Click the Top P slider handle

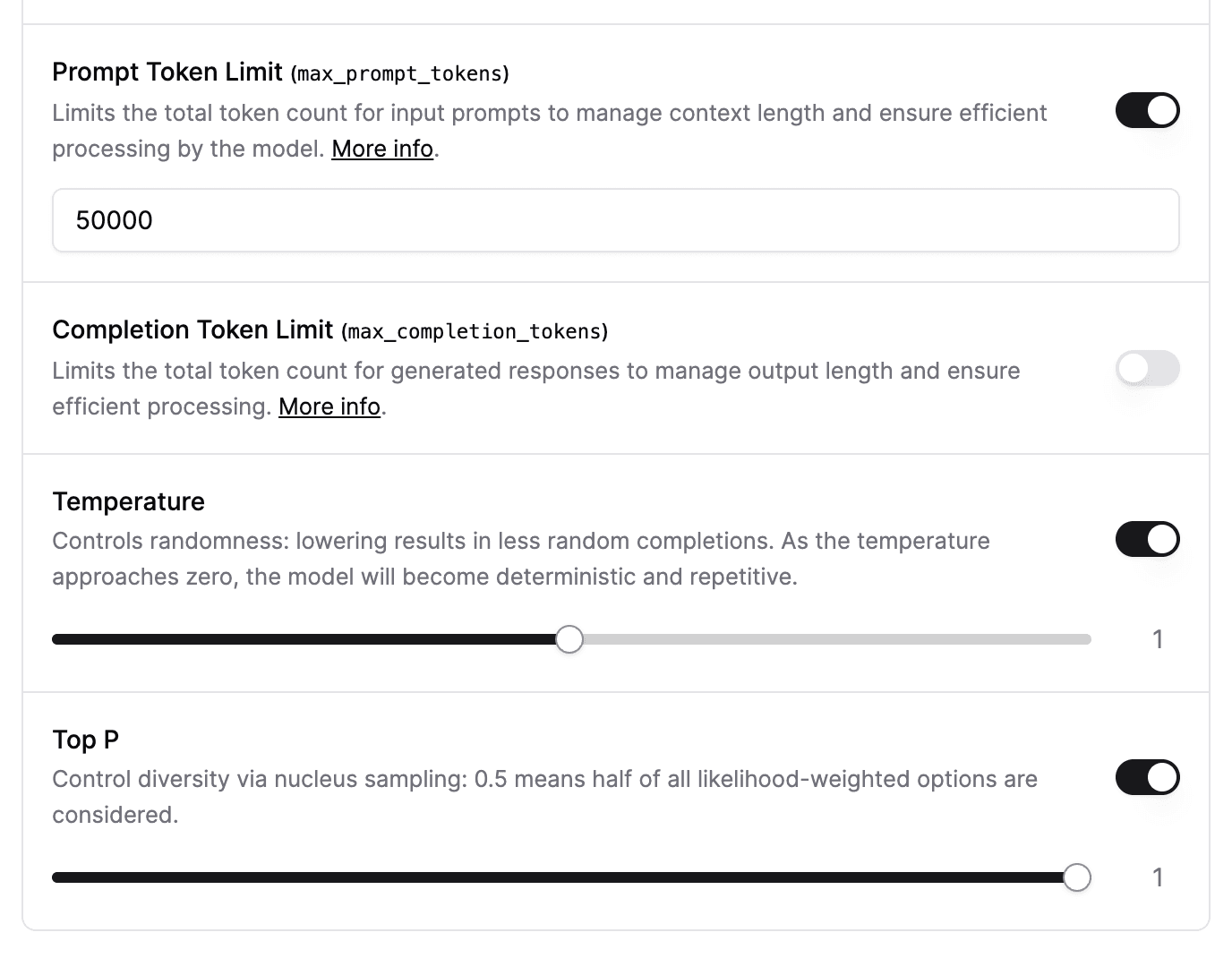1079,877
